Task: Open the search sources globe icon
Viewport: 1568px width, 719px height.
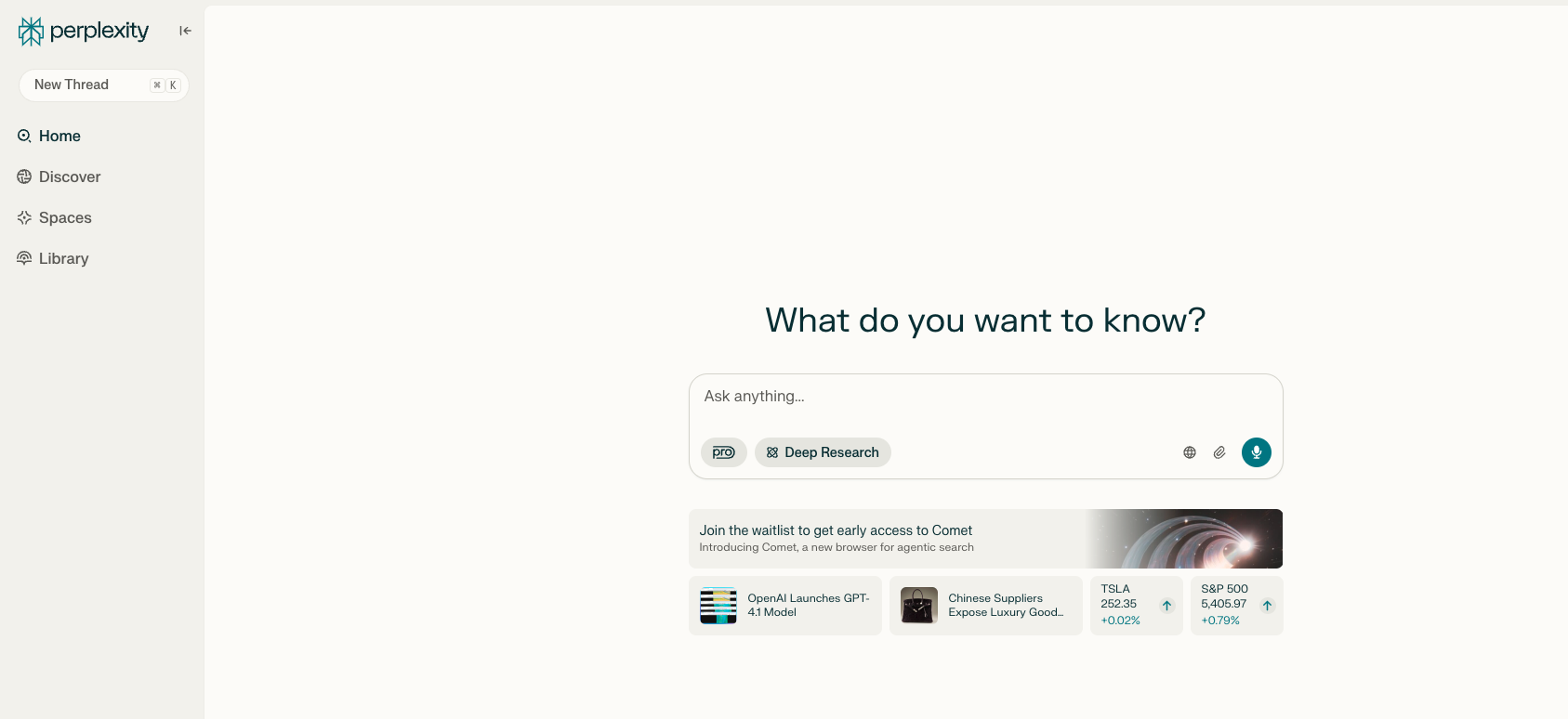Action: (x=1190, y=452)
